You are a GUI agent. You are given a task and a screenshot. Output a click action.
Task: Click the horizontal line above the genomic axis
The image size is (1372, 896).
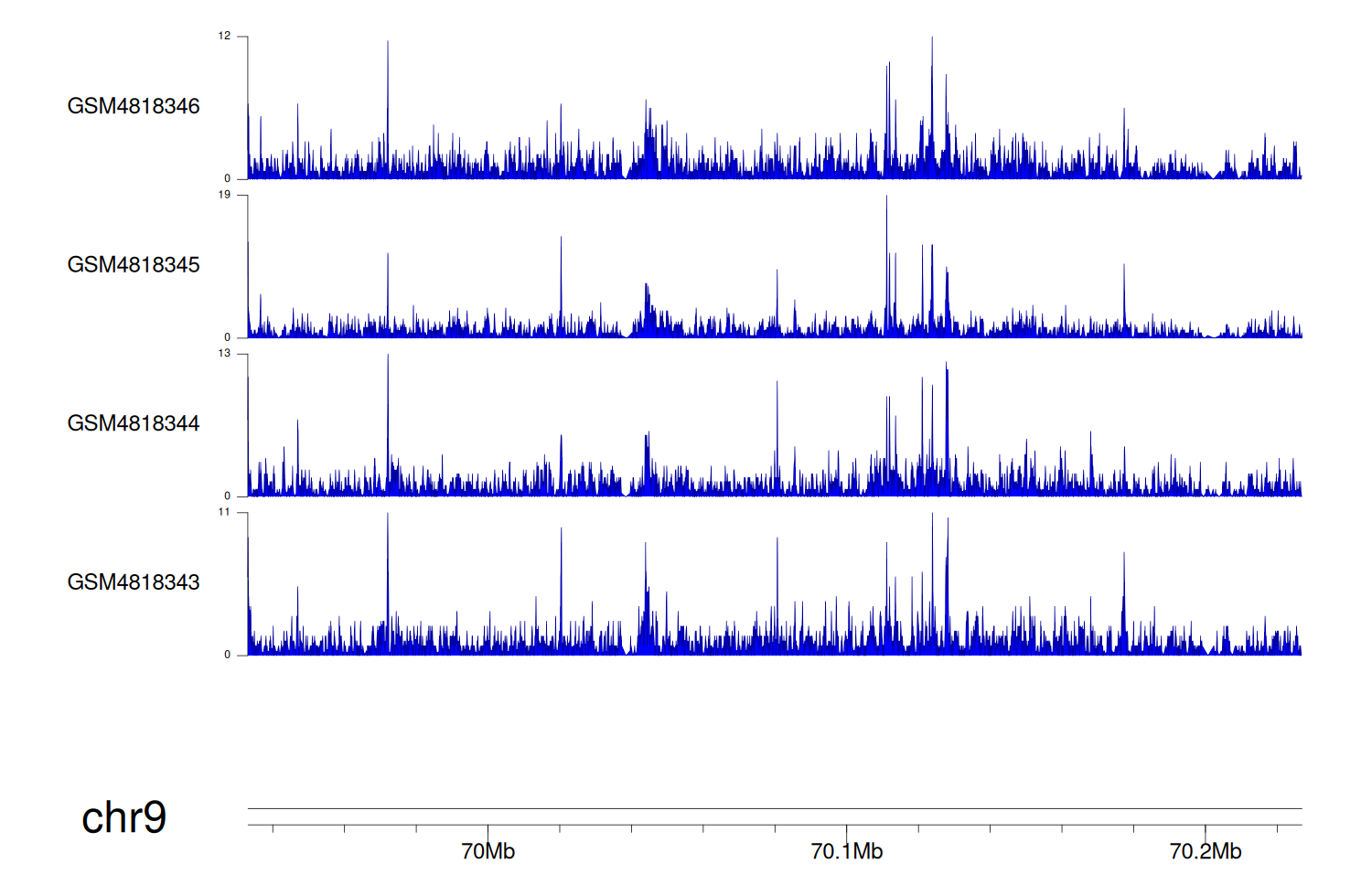[774, 808]
